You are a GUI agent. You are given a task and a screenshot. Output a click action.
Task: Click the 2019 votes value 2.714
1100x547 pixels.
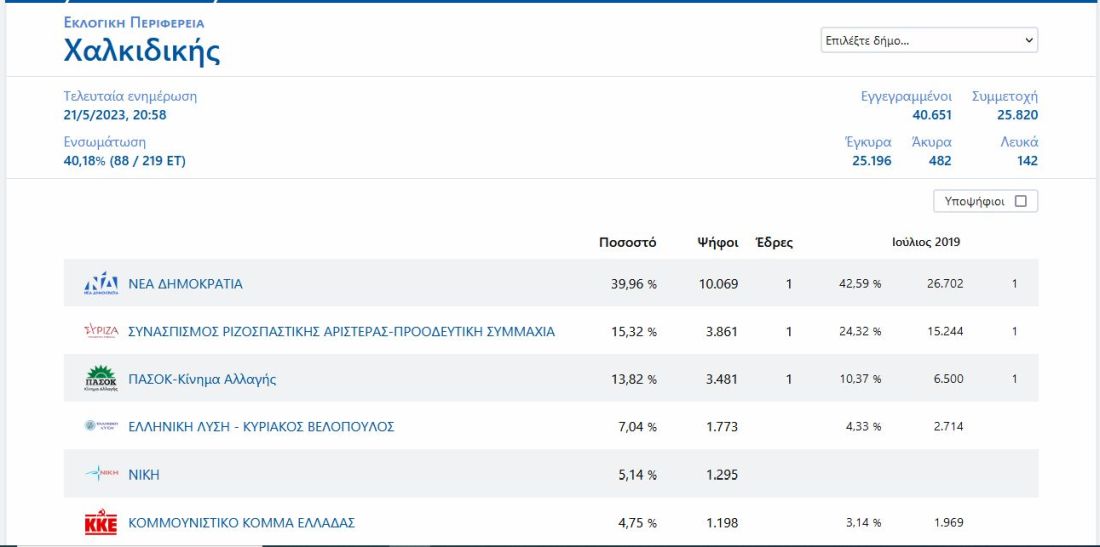click(948, 426)
